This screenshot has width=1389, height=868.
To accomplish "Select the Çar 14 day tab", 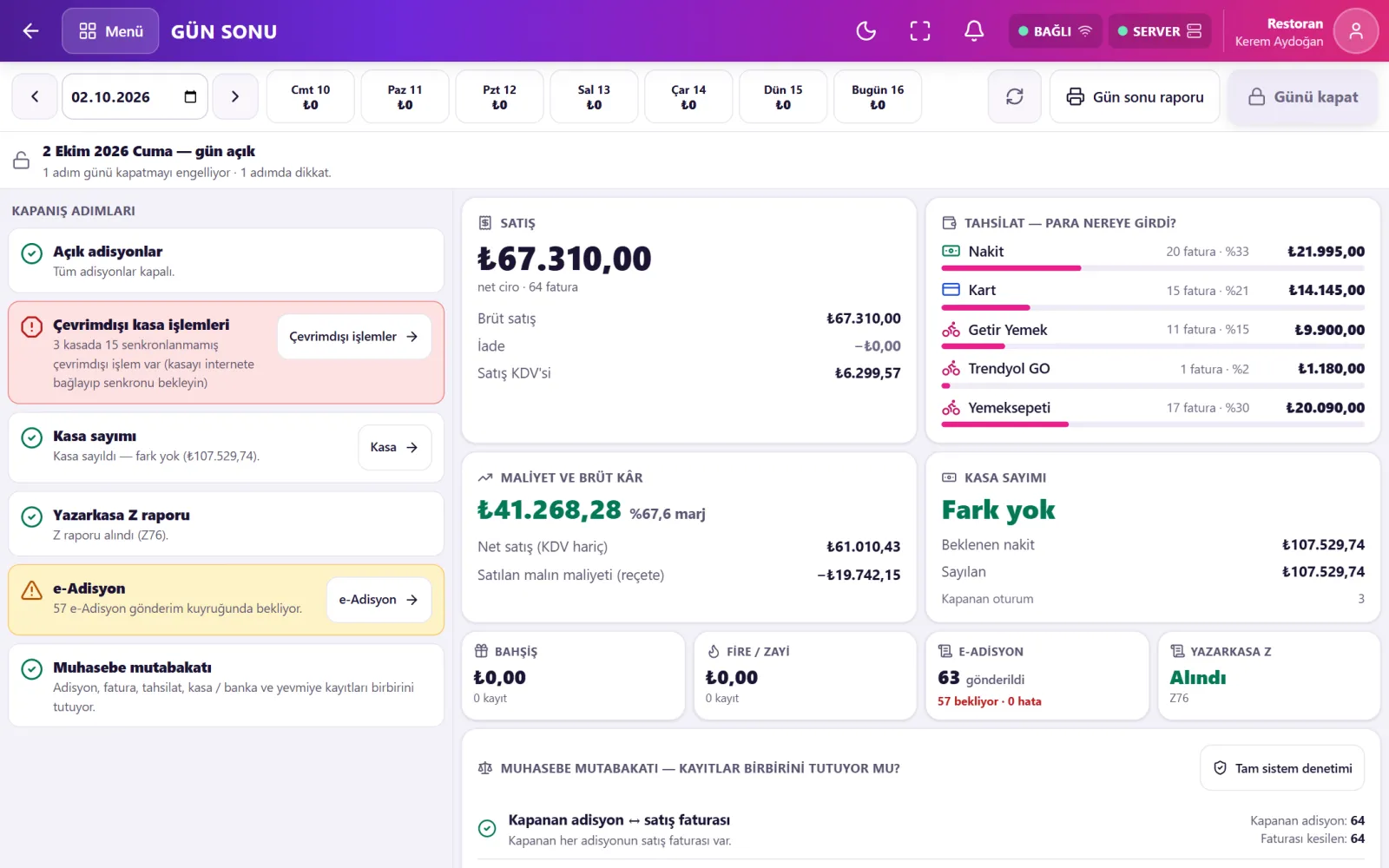I will coord(688,96).
